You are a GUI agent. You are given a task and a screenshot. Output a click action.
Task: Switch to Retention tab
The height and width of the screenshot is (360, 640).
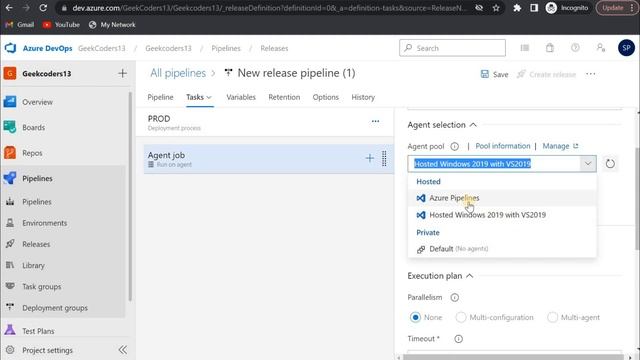coord(284,97)
